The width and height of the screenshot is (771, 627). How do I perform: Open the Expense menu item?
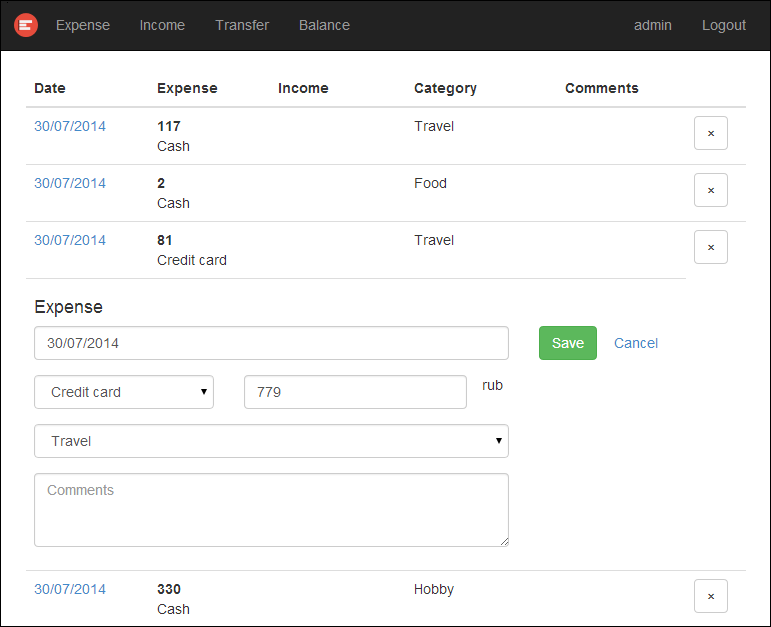pyautogui.click(x=83, y=25)
